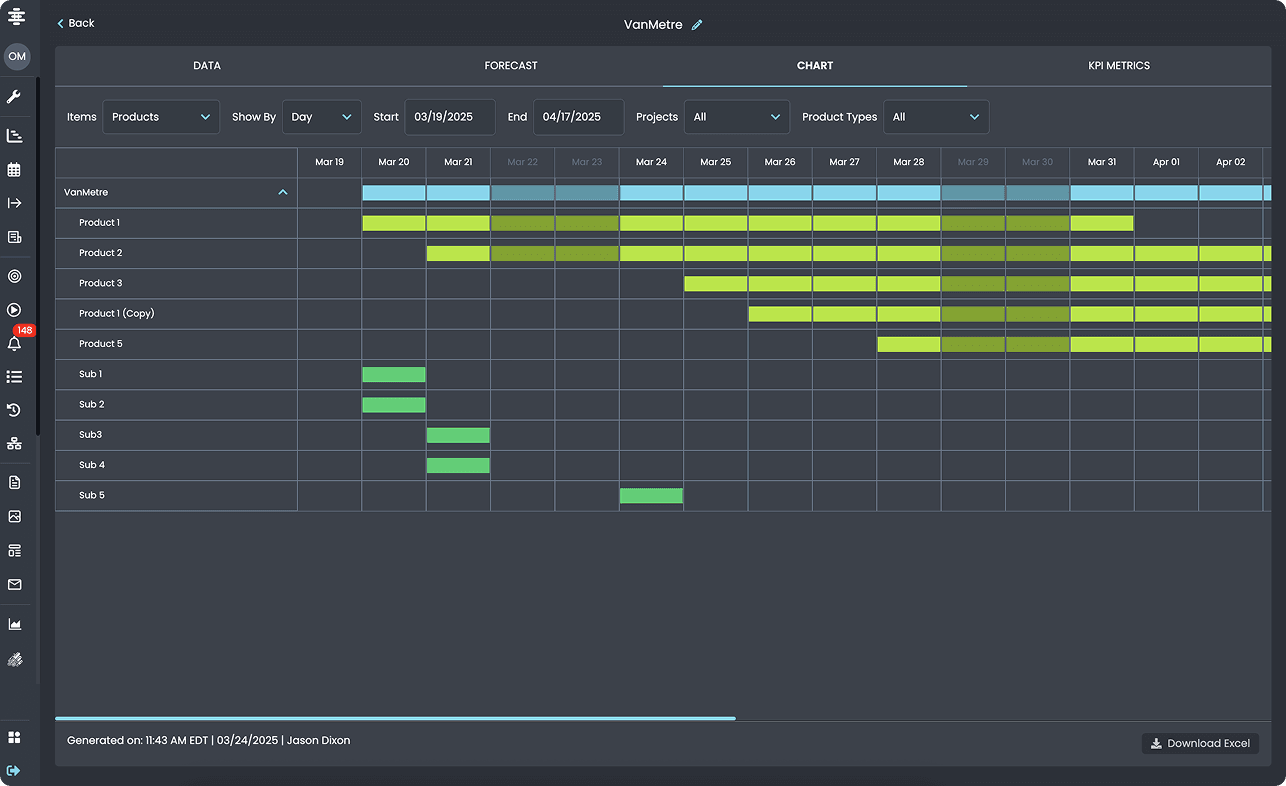Click the Start date field 03/19/2025
This screenshot has width=1286, height=786.
pyautogui.click(x=449, y=117)
